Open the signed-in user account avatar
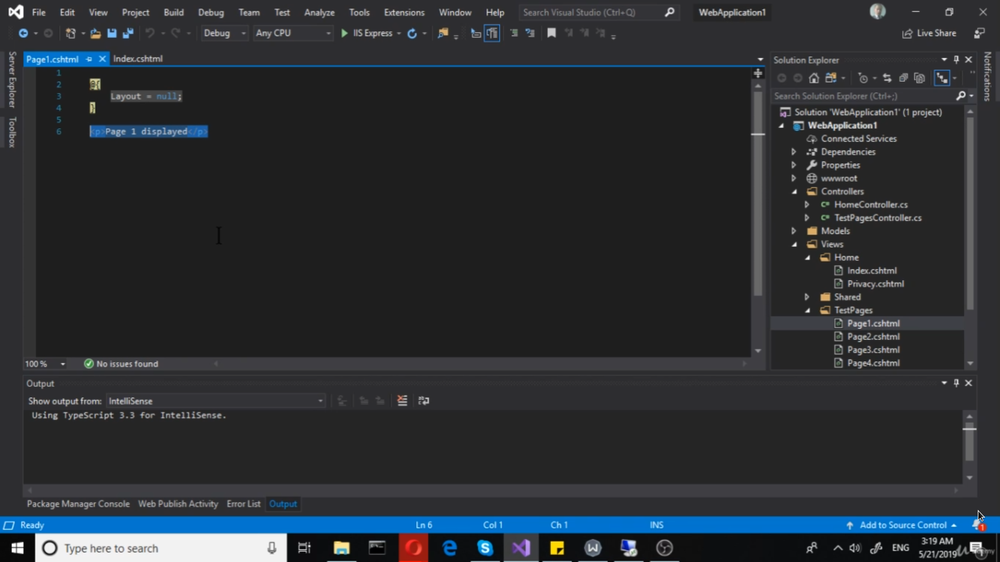This screenshot has height=562, width=1000. click(x=878, y=11)
